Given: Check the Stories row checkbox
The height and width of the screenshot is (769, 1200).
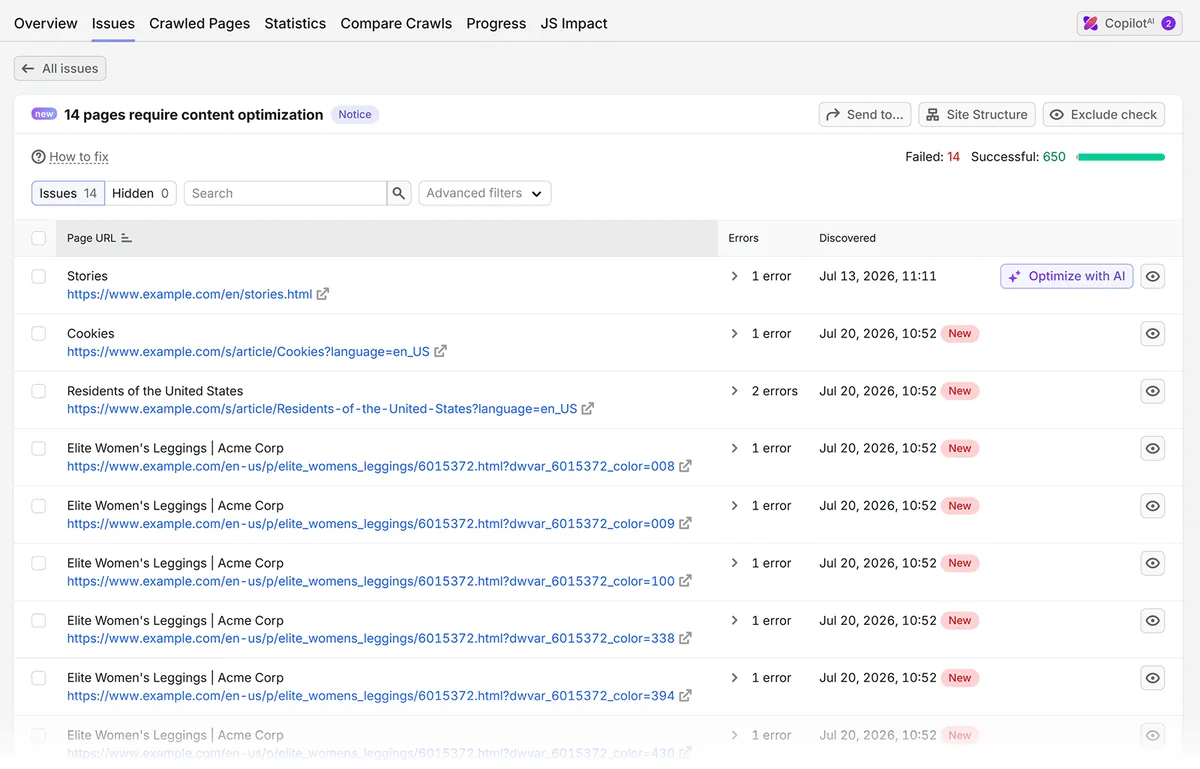Looking at the screenshot, I should (38, 276).
